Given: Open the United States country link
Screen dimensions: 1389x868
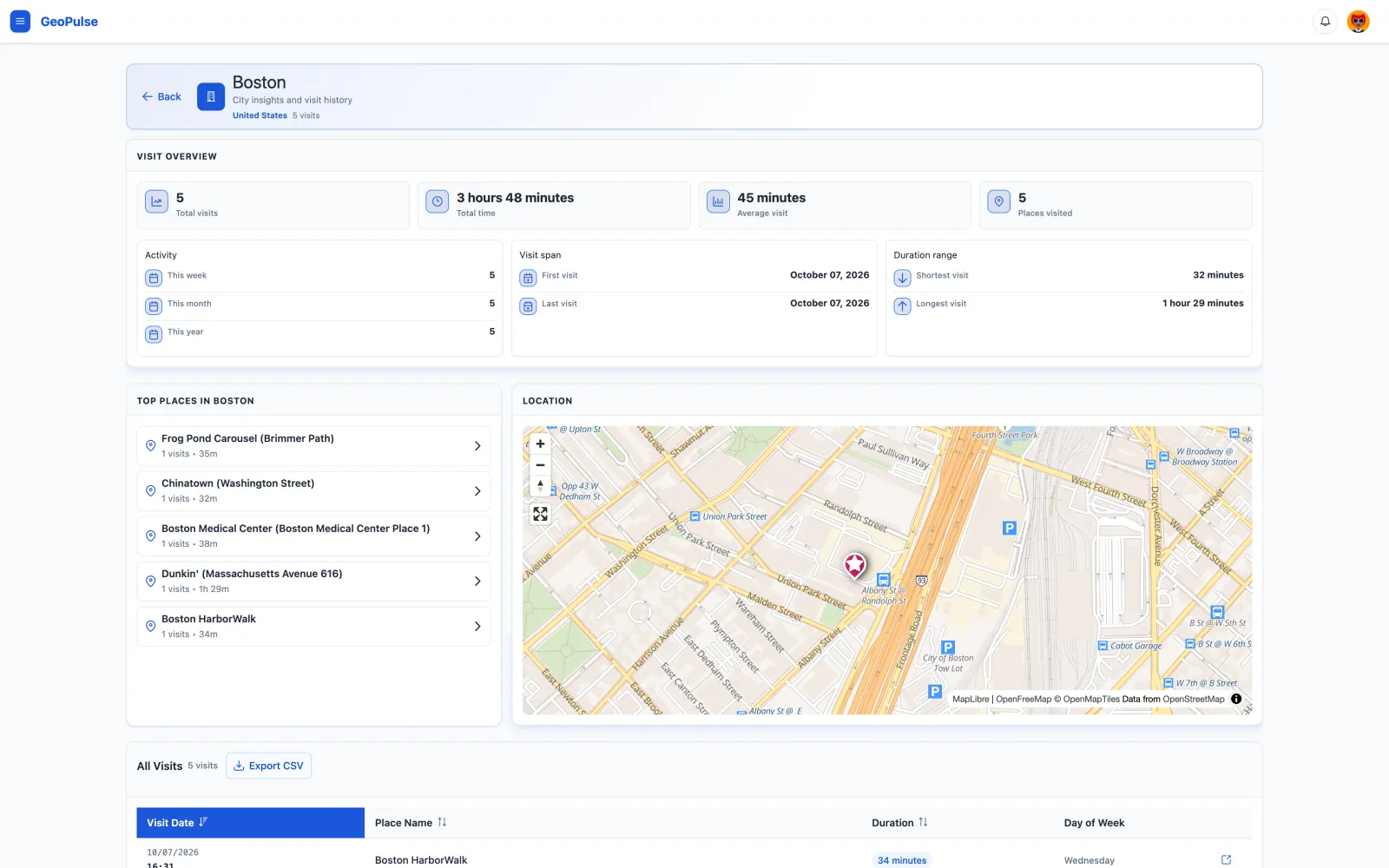Looking at the screenshot, I should (x=260, y=115).
